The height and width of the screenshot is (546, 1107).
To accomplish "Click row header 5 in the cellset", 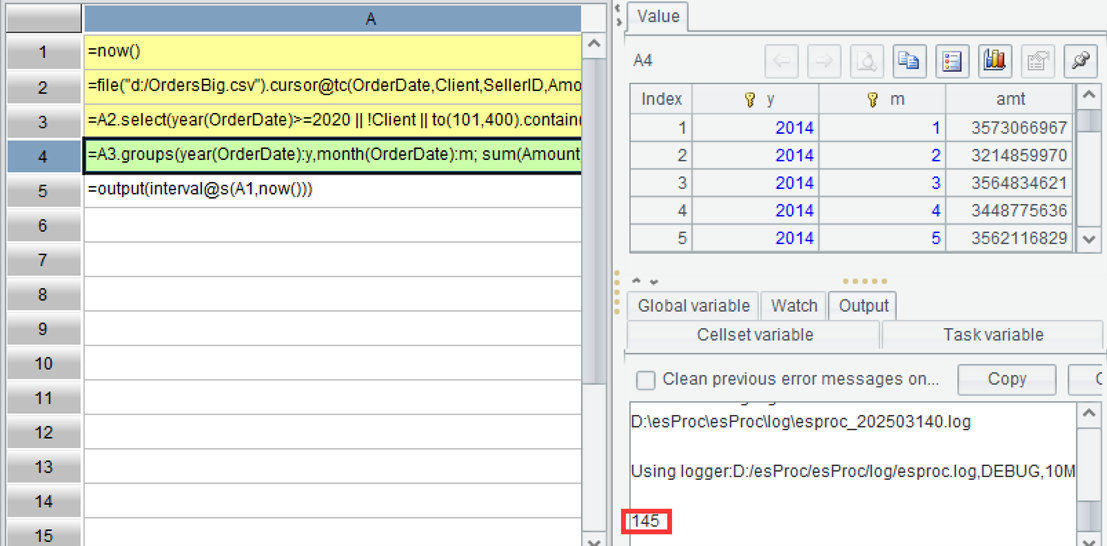I will point(43,190).
